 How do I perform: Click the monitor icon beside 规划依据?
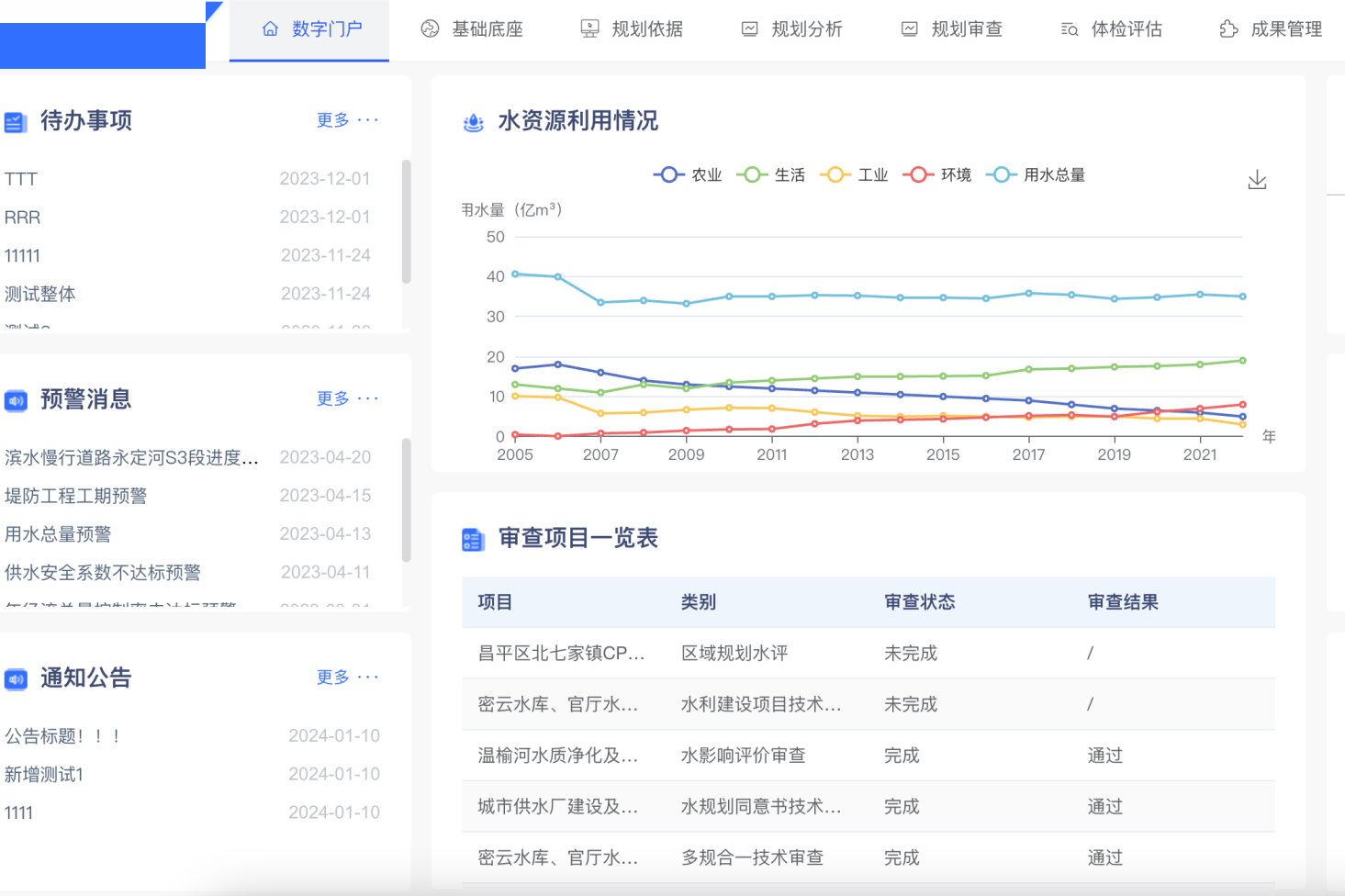[x=589, y=29]
